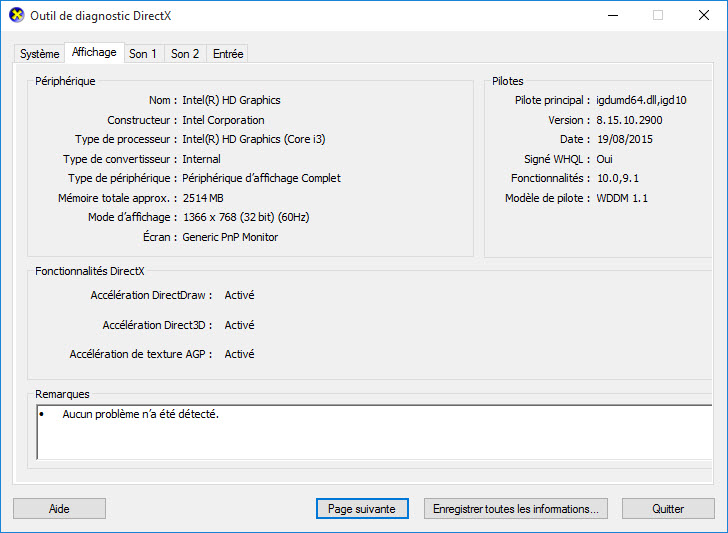Select the text 'Aucun problème n'a été détecté.'
This screenshot has height=533, width=728.
141,414
